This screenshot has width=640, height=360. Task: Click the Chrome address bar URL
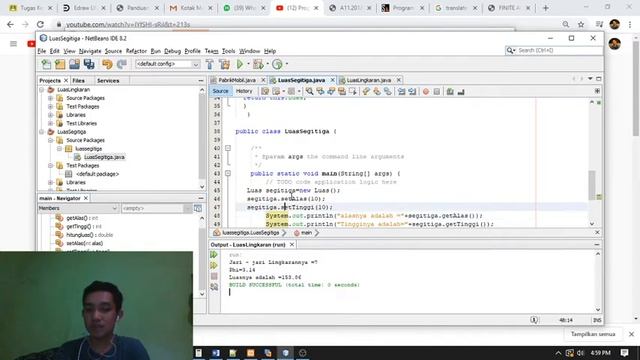(x=128, y=24)
